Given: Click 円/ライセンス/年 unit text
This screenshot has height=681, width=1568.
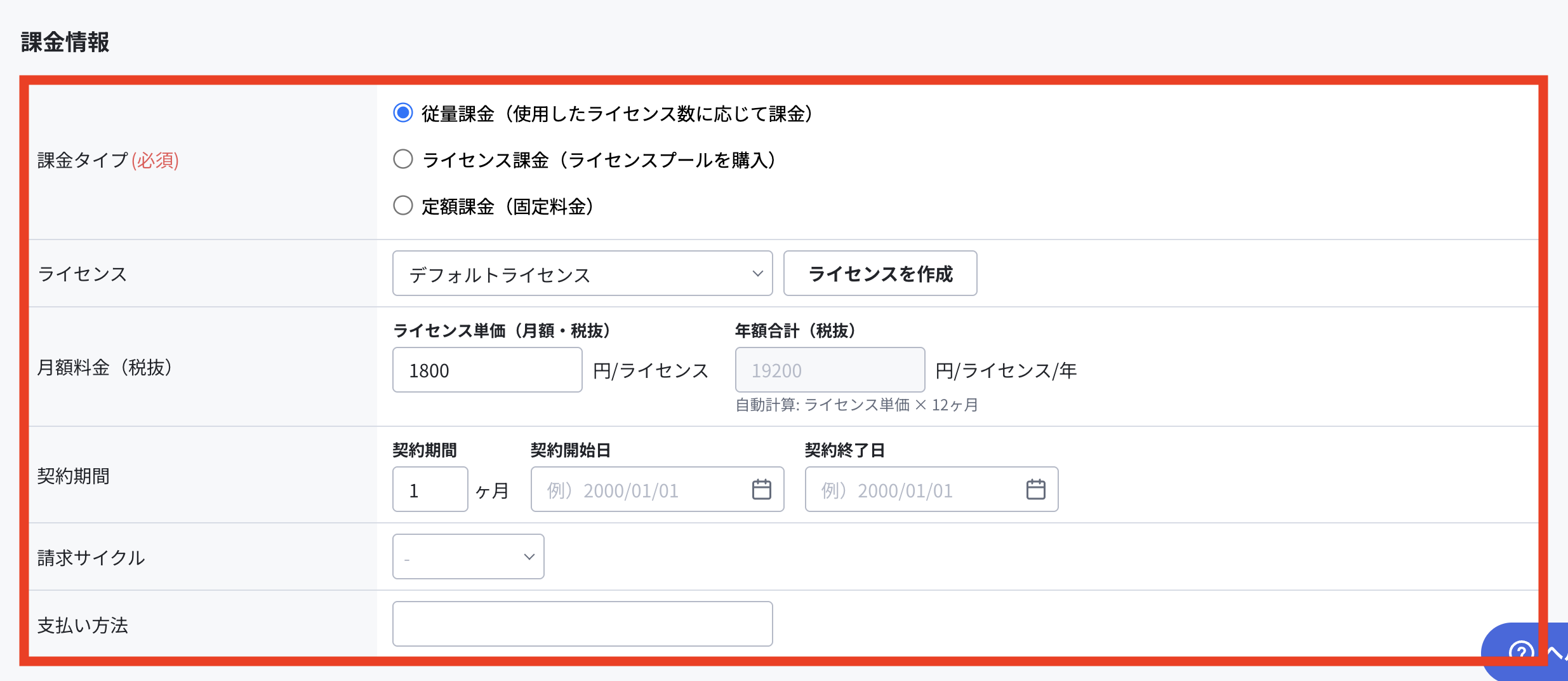Looking at the screenshot, I should pos(1006,370).
